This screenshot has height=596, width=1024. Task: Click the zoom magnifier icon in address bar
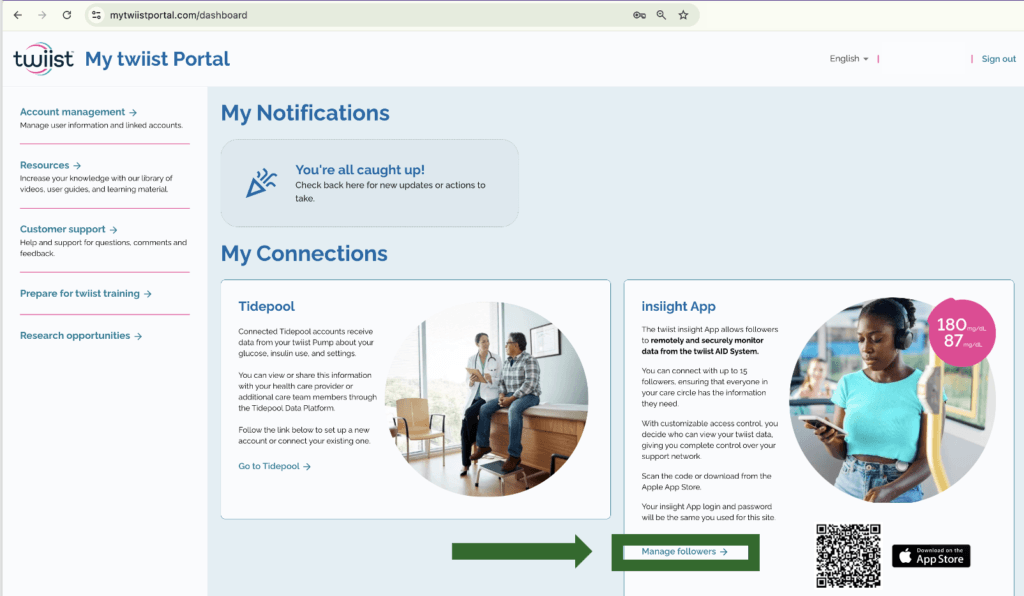coord(661,15)
